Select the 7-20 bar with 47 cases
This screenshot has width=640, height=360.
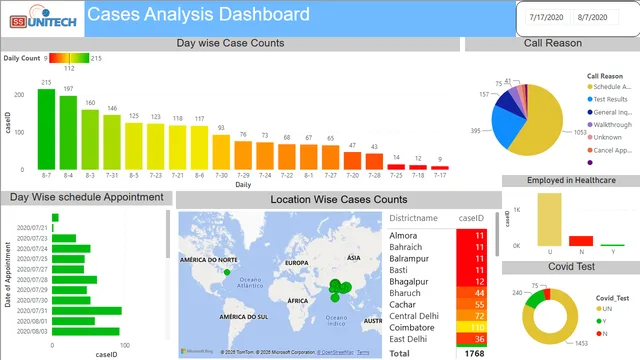(x=352, y=161)
